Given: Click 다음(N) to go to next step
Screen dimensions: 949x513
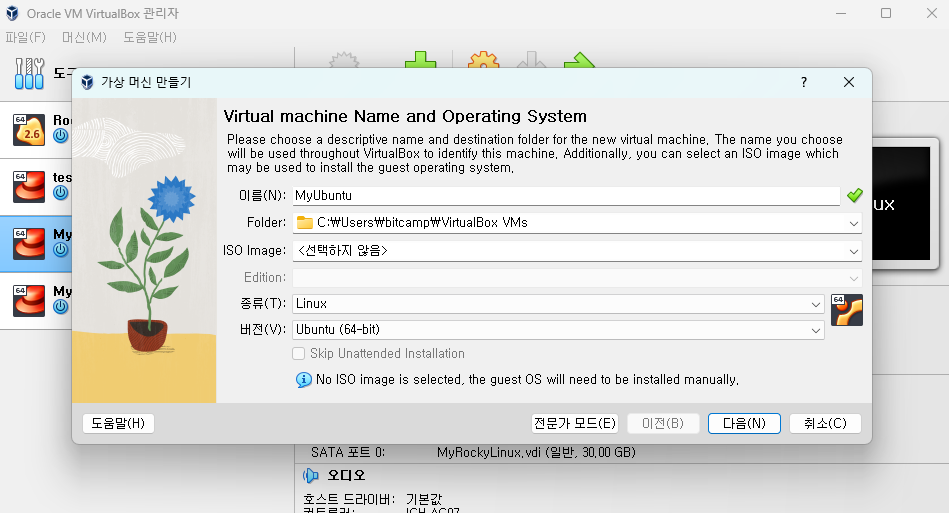Looking at the screenshot, I should pos(744,423).
